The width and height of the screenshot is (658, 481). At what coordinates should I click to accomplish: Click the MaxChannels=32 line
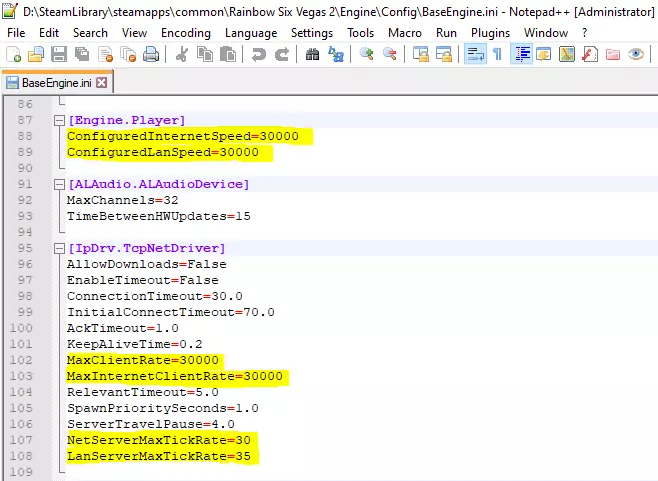point(123,200)
